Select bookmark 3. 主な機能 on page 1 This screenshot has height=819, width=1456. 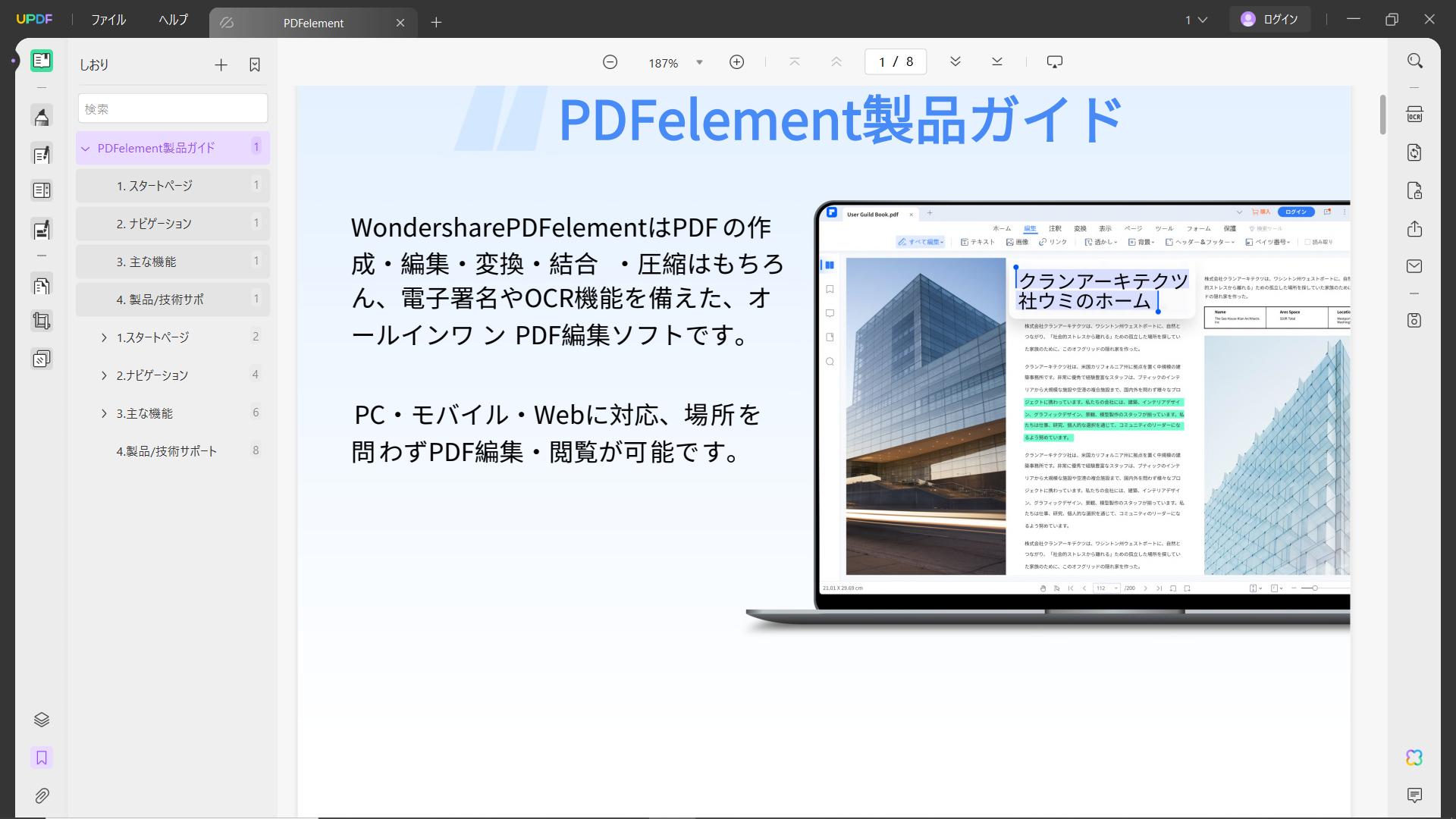click(x=173, y=262)
